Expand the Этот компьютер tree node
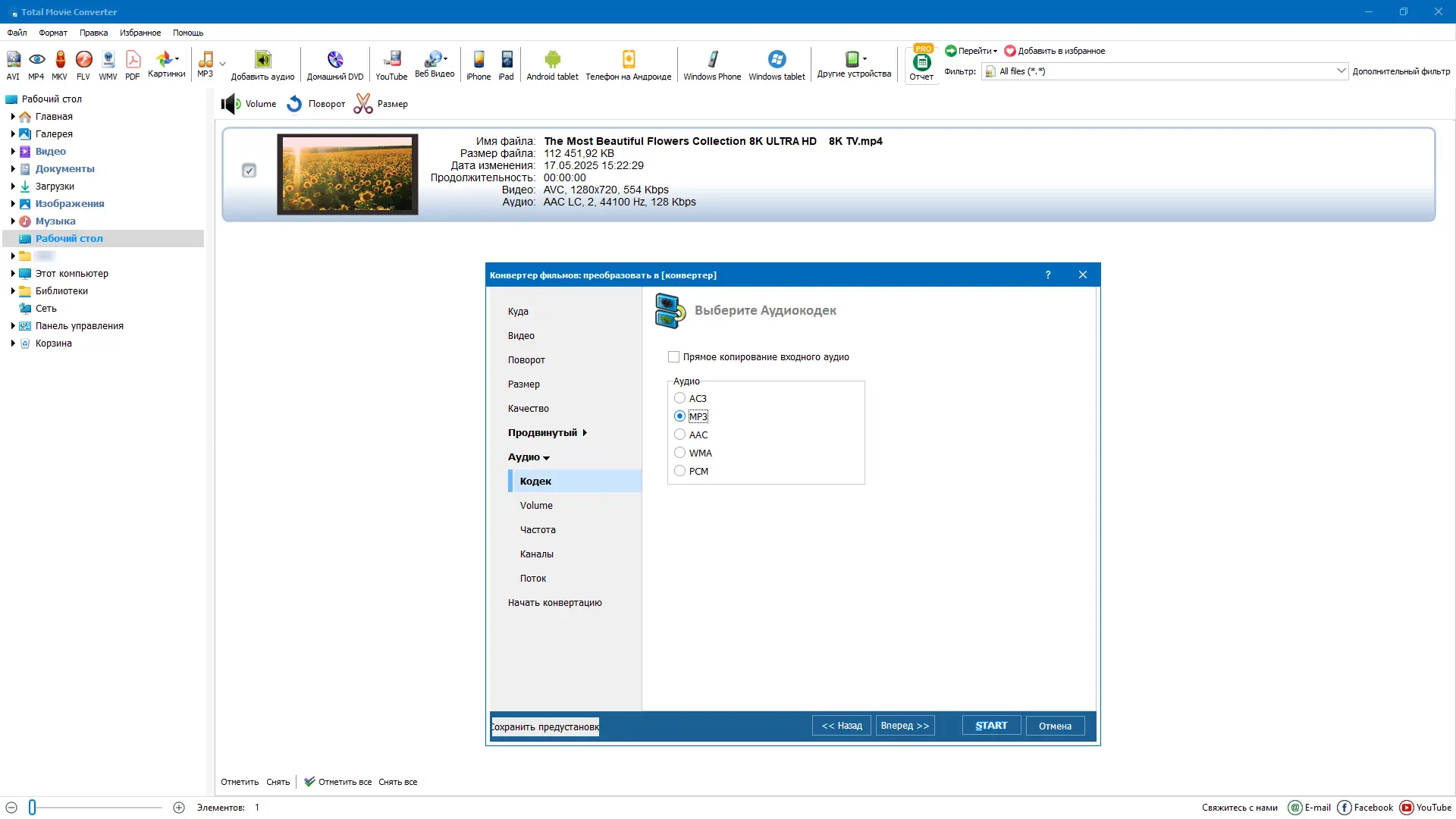Image resolution: width=1456 pixels, height=819 pixels. tap(13, 274)
